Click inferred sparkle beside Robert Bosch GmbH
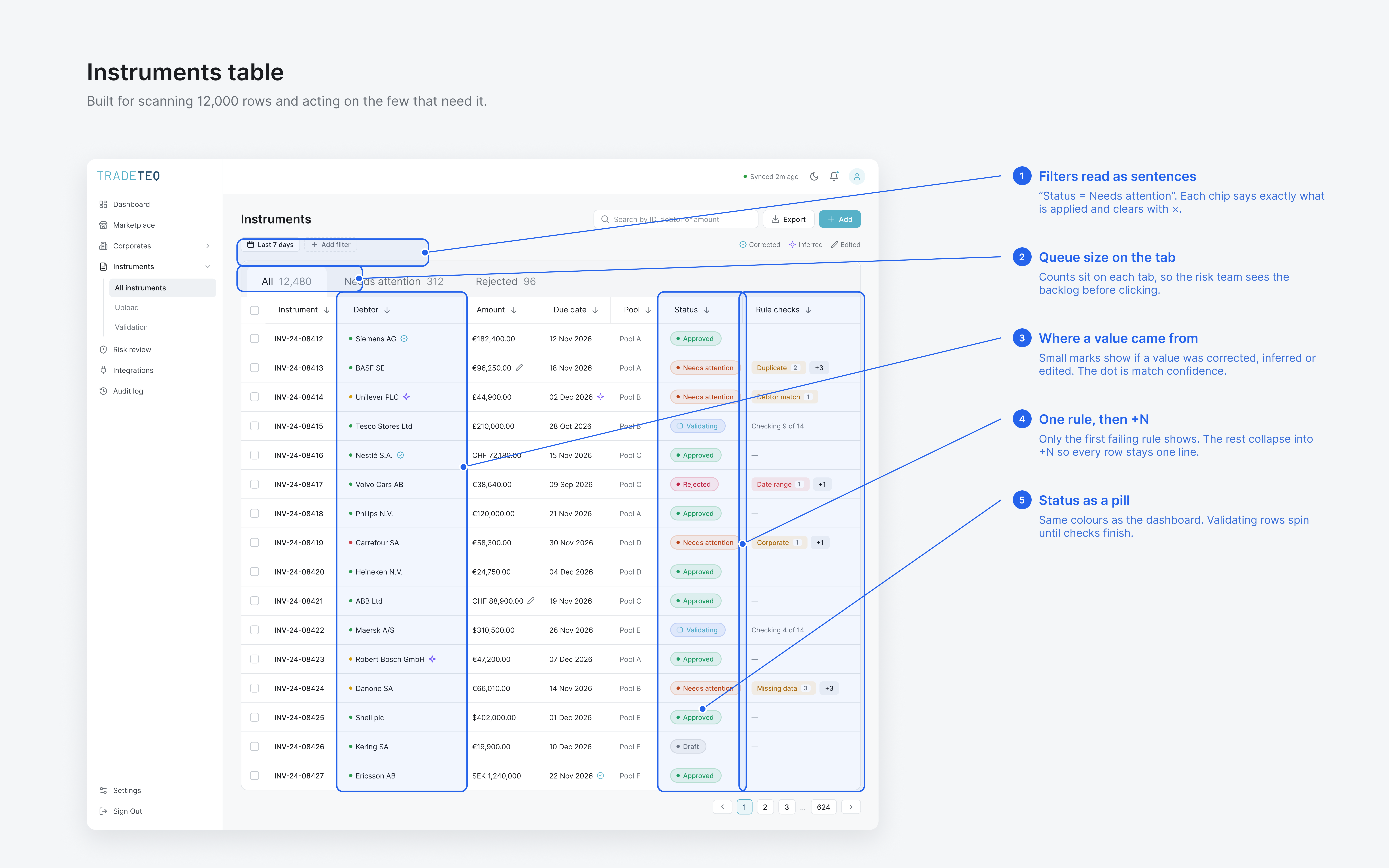Image resolution: width=1389 pixels, height=868 pixels. tap(432, 659)
